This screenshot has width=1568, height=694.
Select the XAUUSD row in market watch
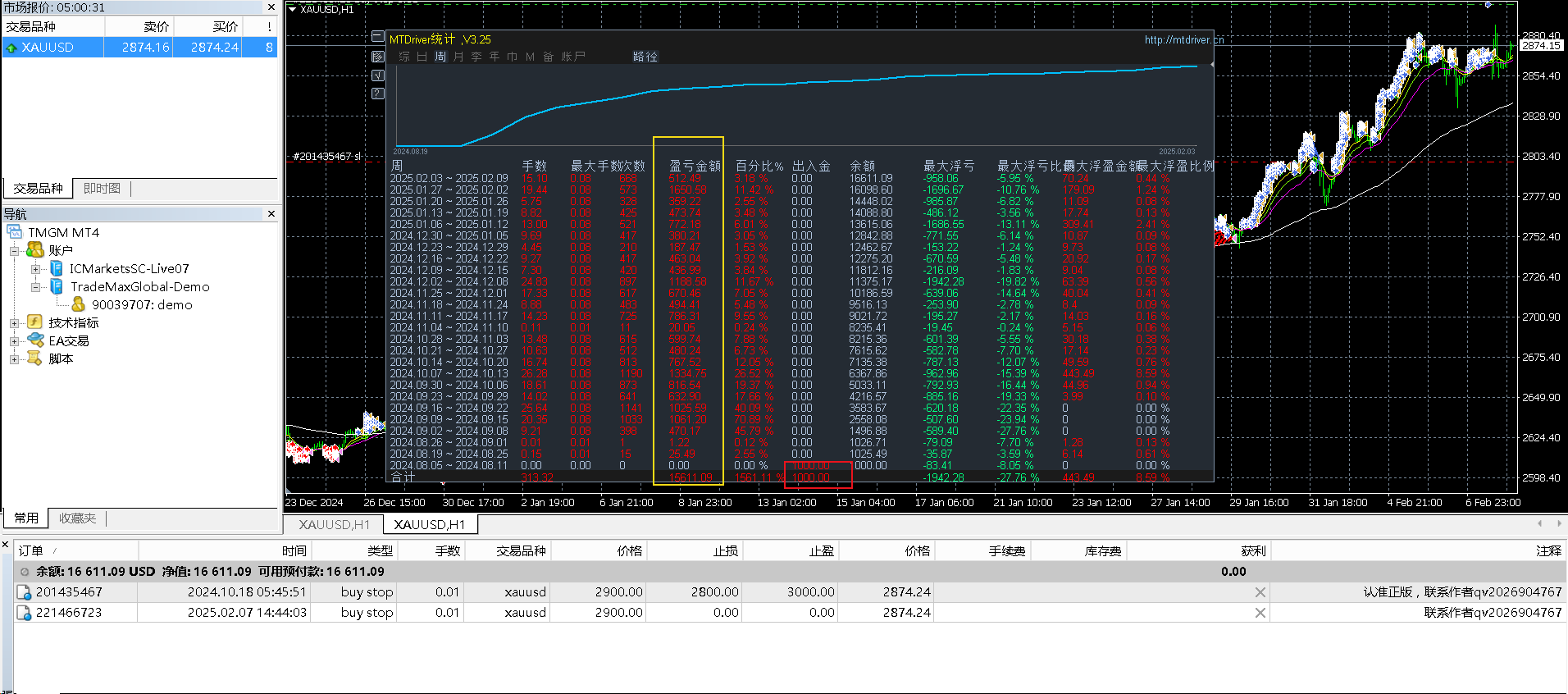pos(139,48)
